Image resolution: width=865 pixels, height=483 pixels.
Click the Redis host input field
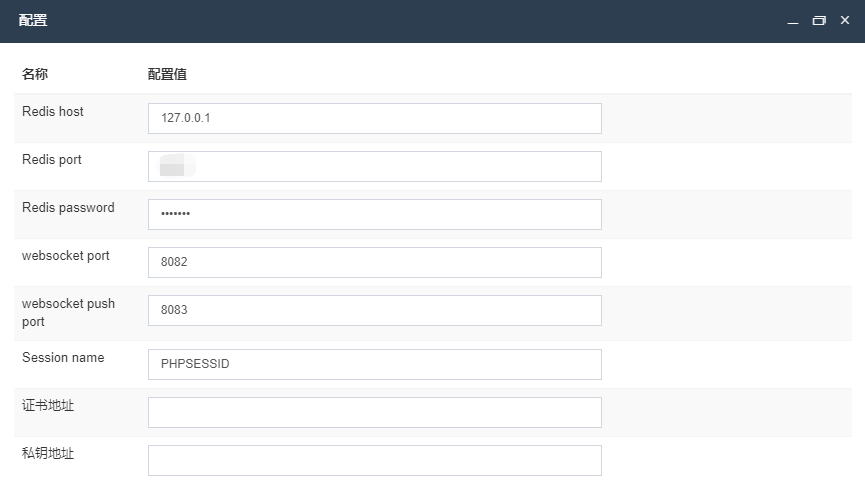click(374, 118)
